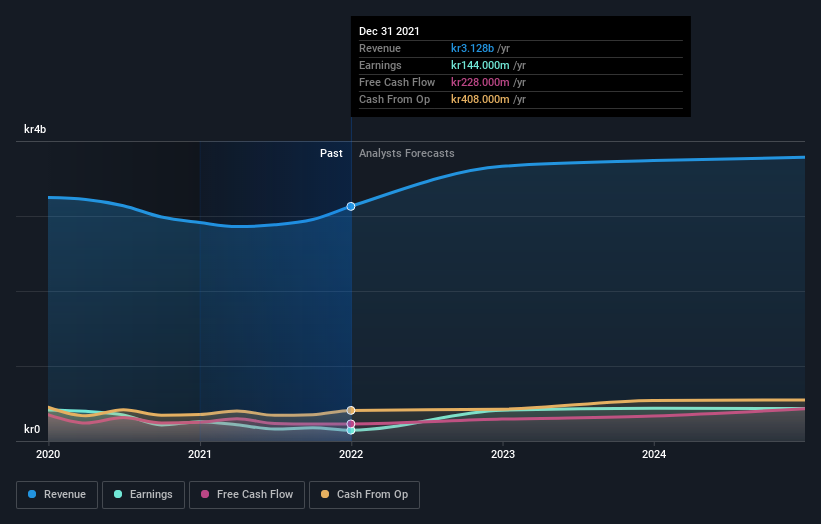821x524 pixels.
Task: Click the kr3.128b revenue value
Action: click(x=472, y=48)
